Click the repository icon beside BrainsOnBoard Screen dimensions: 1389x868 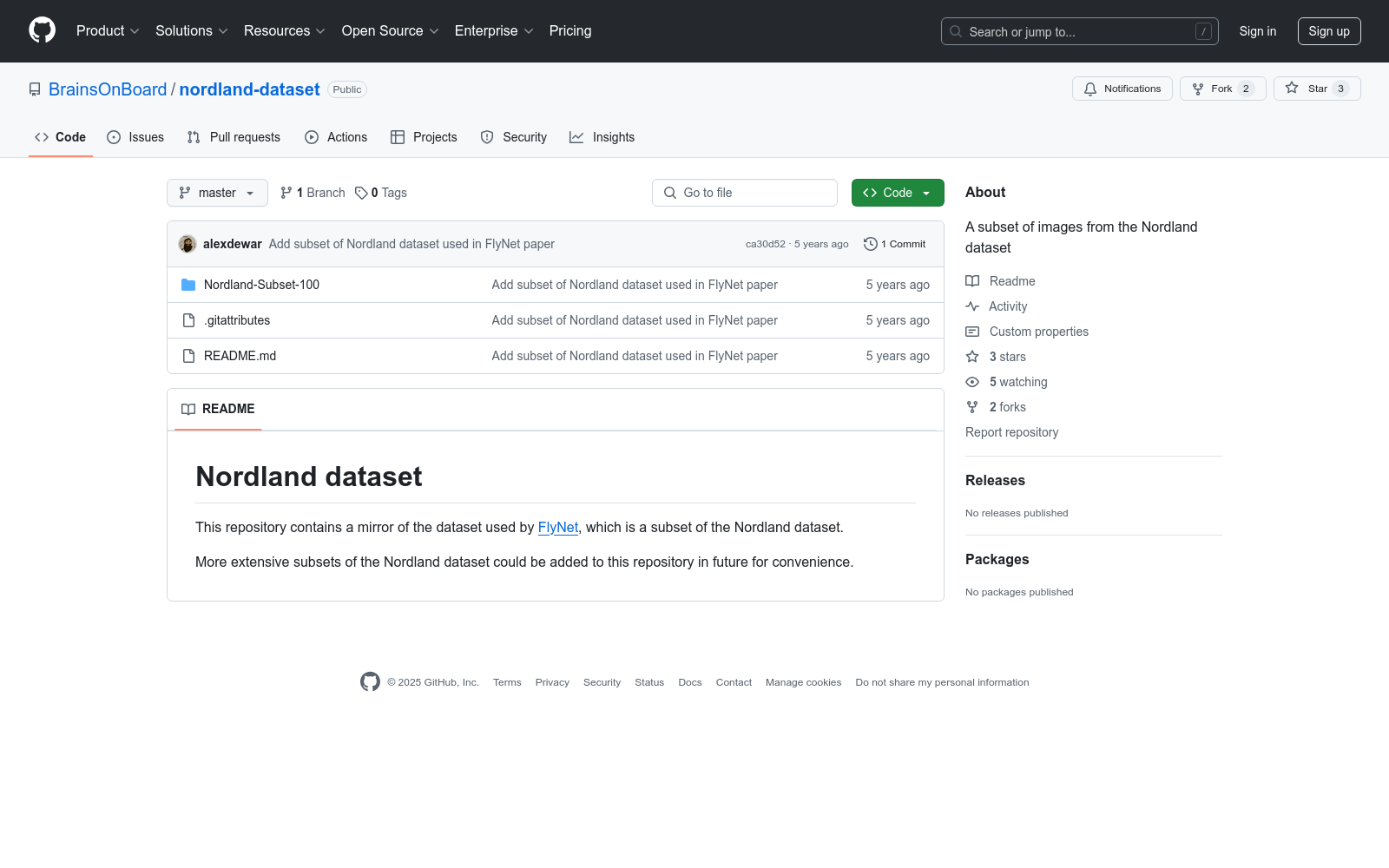(35, 89)
